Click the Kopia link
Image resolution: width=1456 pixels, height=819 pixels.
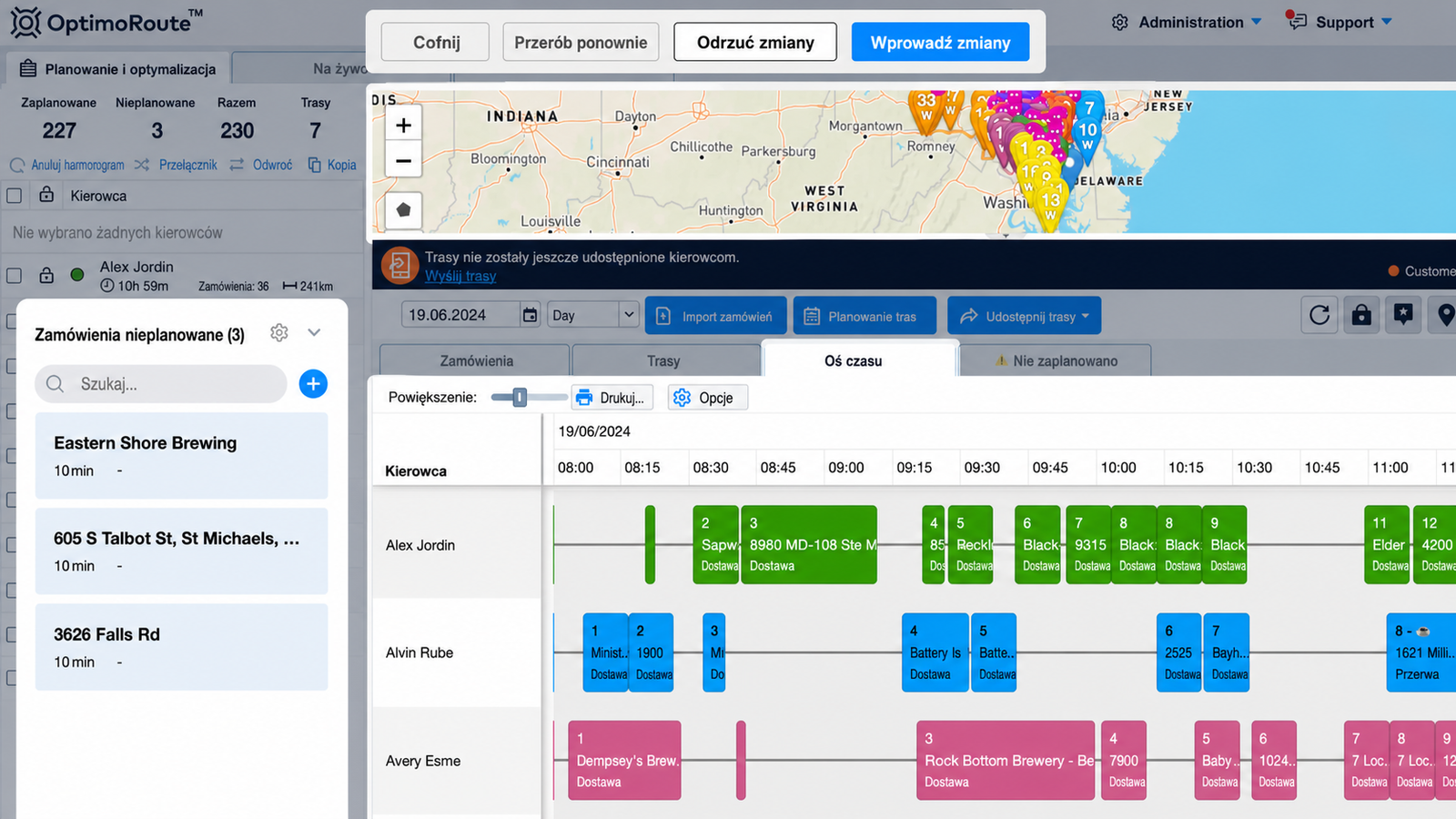tap(332, 165)
